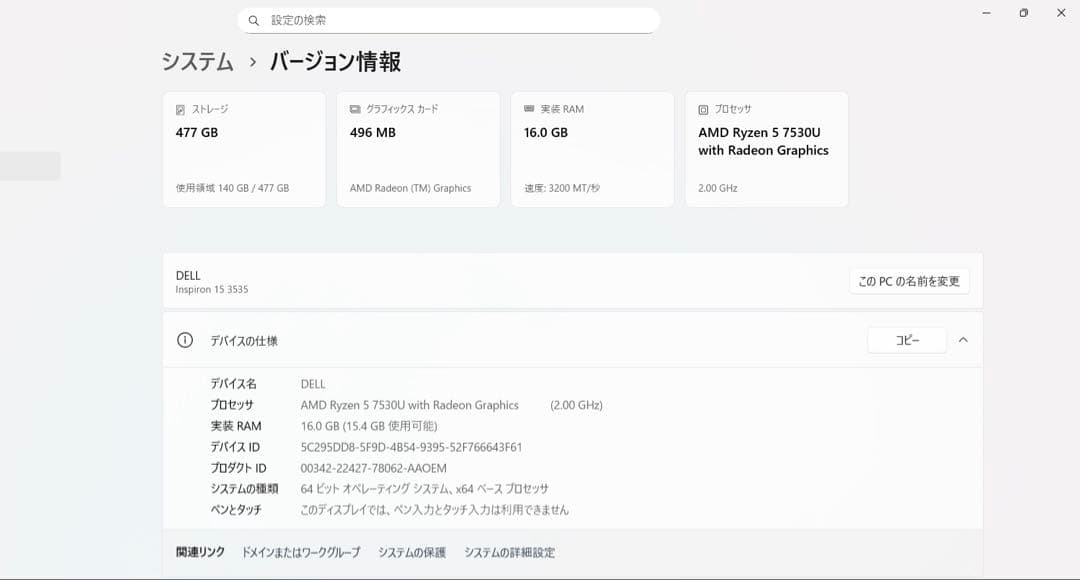The height and width of the screenshot is (580, 1080).
Task: Click the magnifier icon in the search bar
Action: pyautogui.click(x=252, y=19)
